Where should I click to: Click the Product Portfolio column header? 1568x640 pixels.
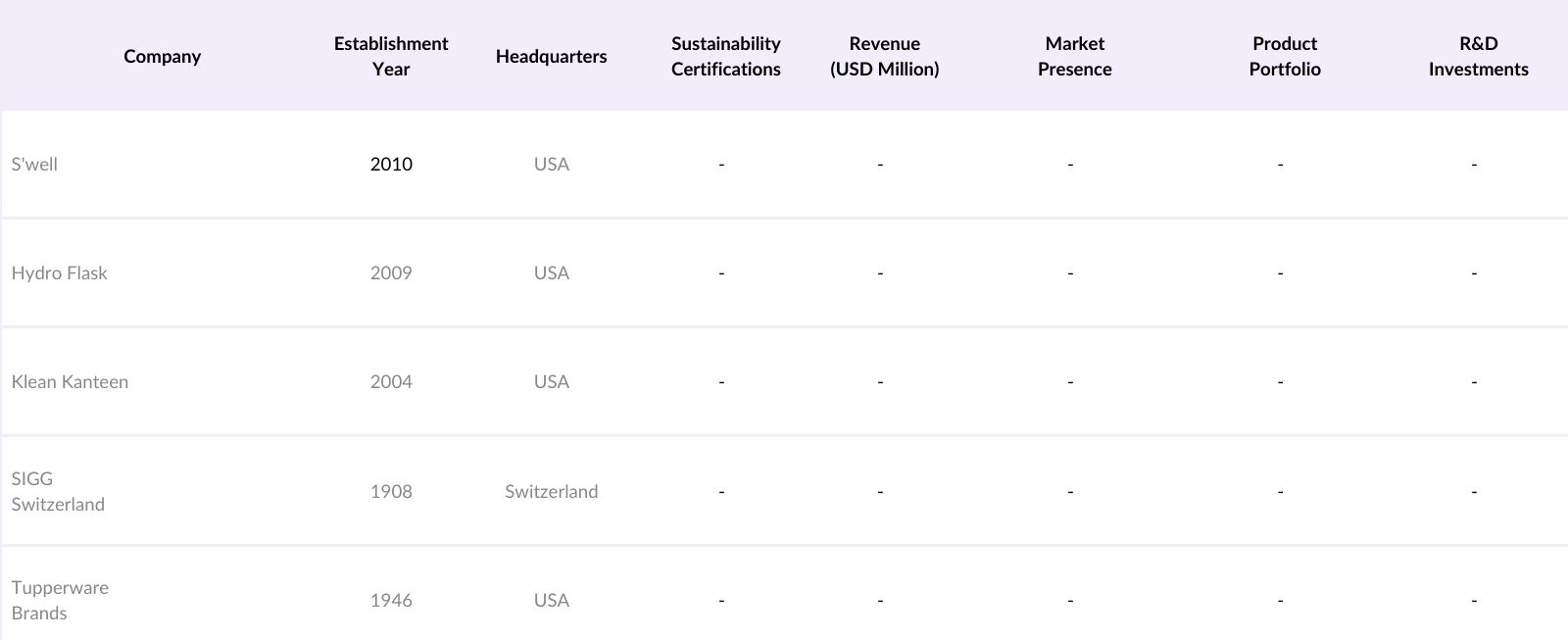click(x=1284, y=56)
